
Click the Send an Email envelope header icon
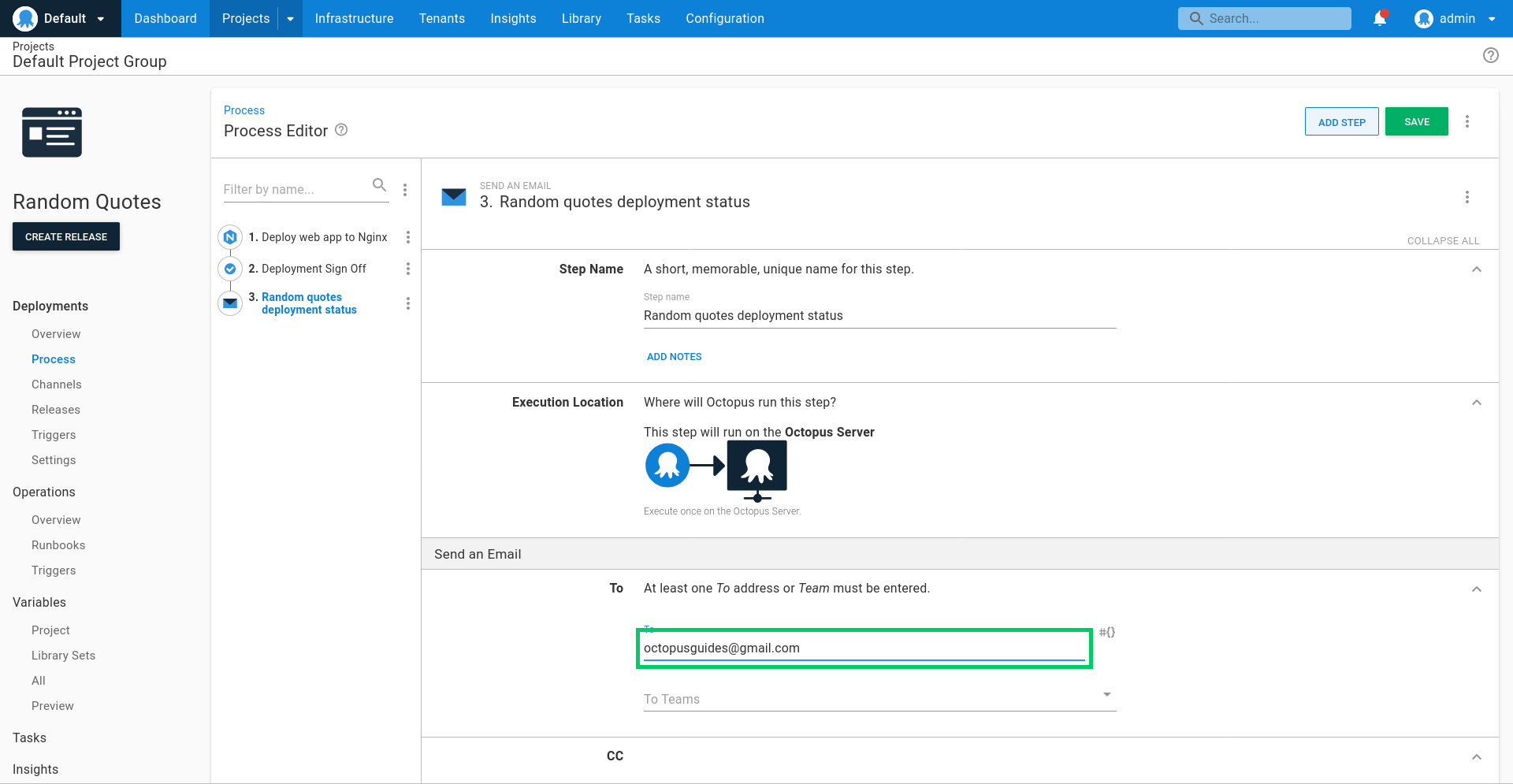(x=454, y=197)
